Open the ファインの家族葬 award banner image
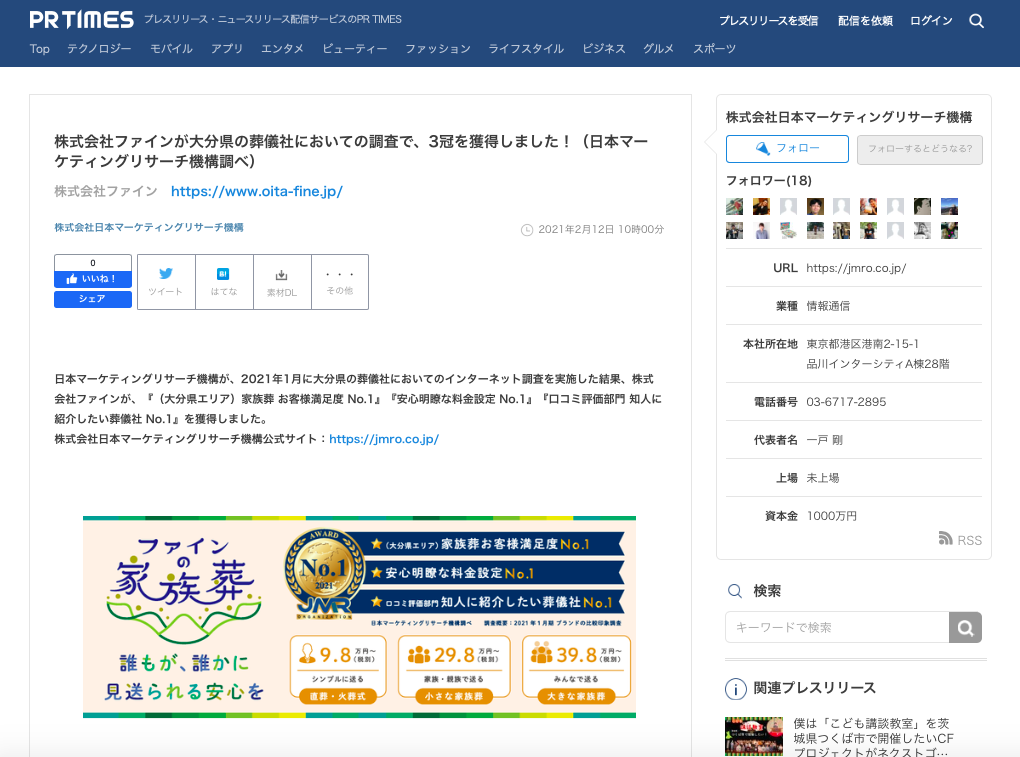1020x757 pixels. (x=359, y=617)
